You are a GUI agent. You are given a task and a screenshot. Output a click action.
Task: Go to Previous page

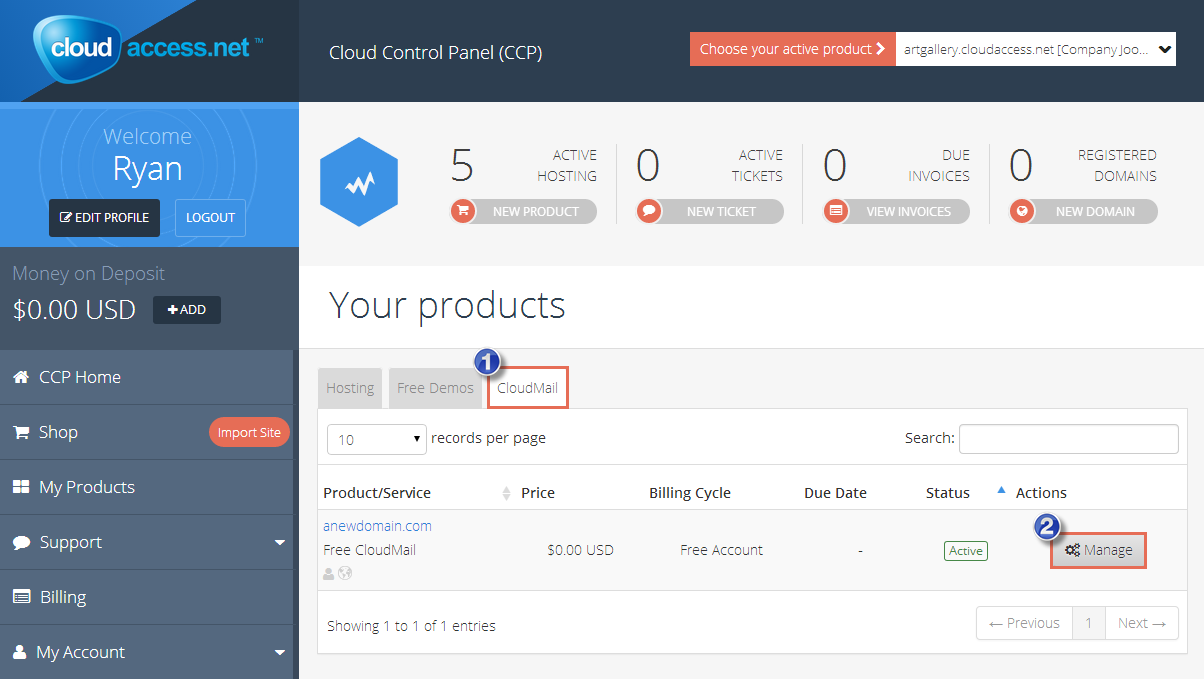(x=1024, y=623)
